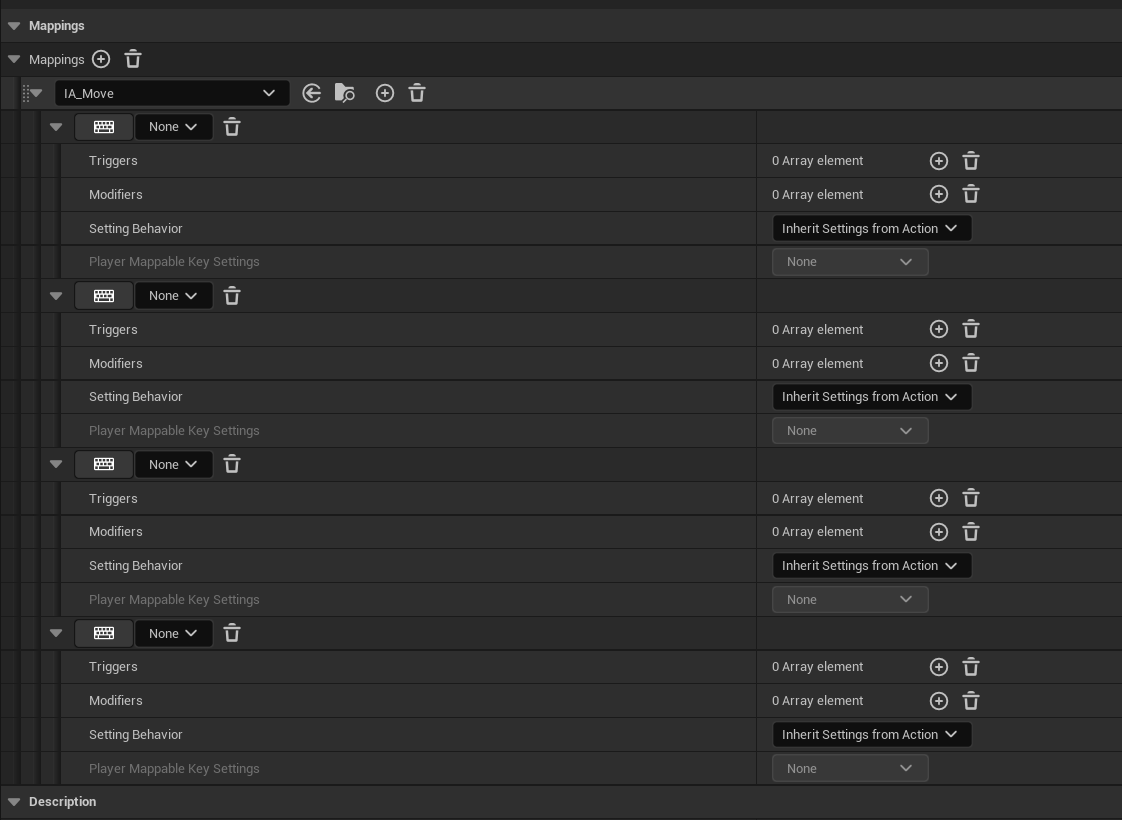Image resolution: width=1122 pixels, height=820 pixels.
Task: Clear modifiers of the second binding
Action: tap(971, 363)
